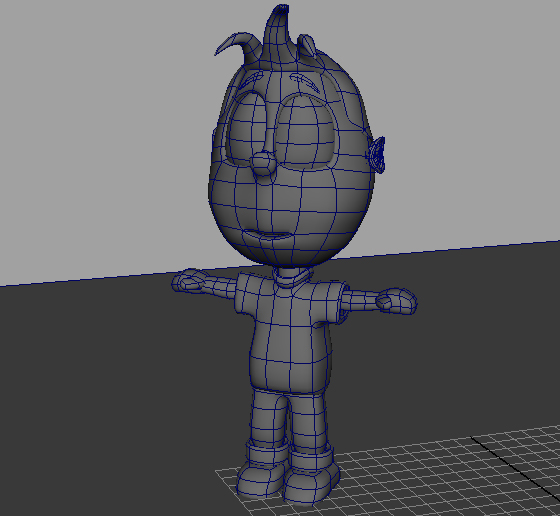
Task: Click the ground grid's dark axis line
Action: 515,465
